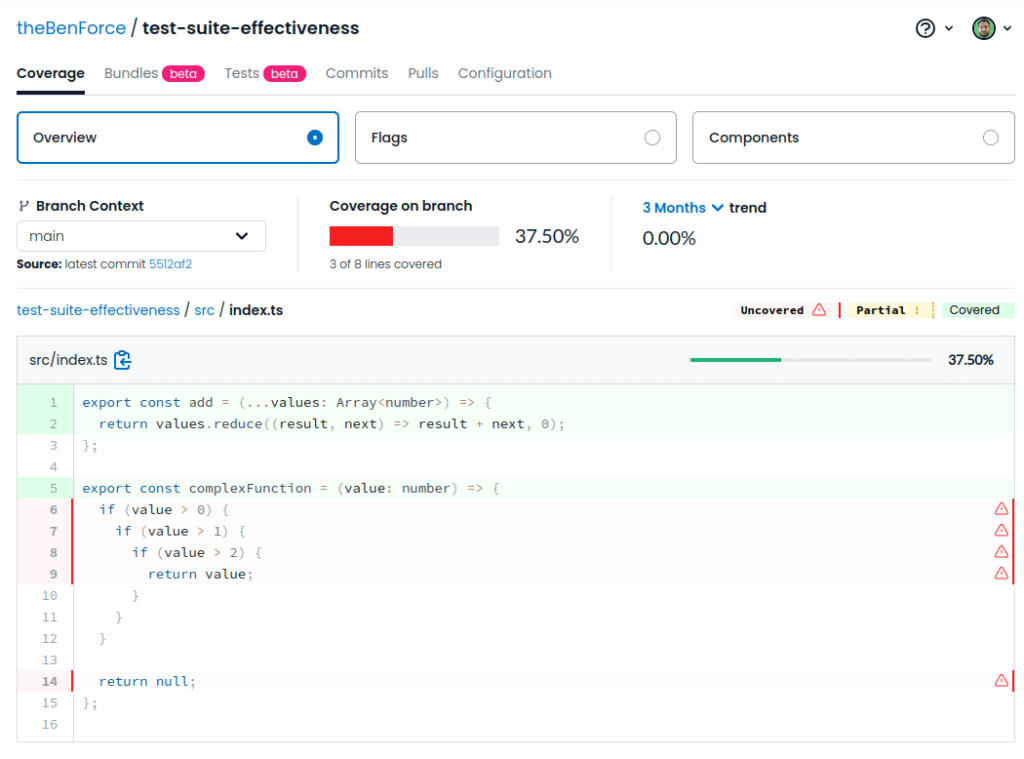Click the test-suite-effectiveness repository title
The height and width of the screenshot is (759, 1024).
tap(251, 28)
